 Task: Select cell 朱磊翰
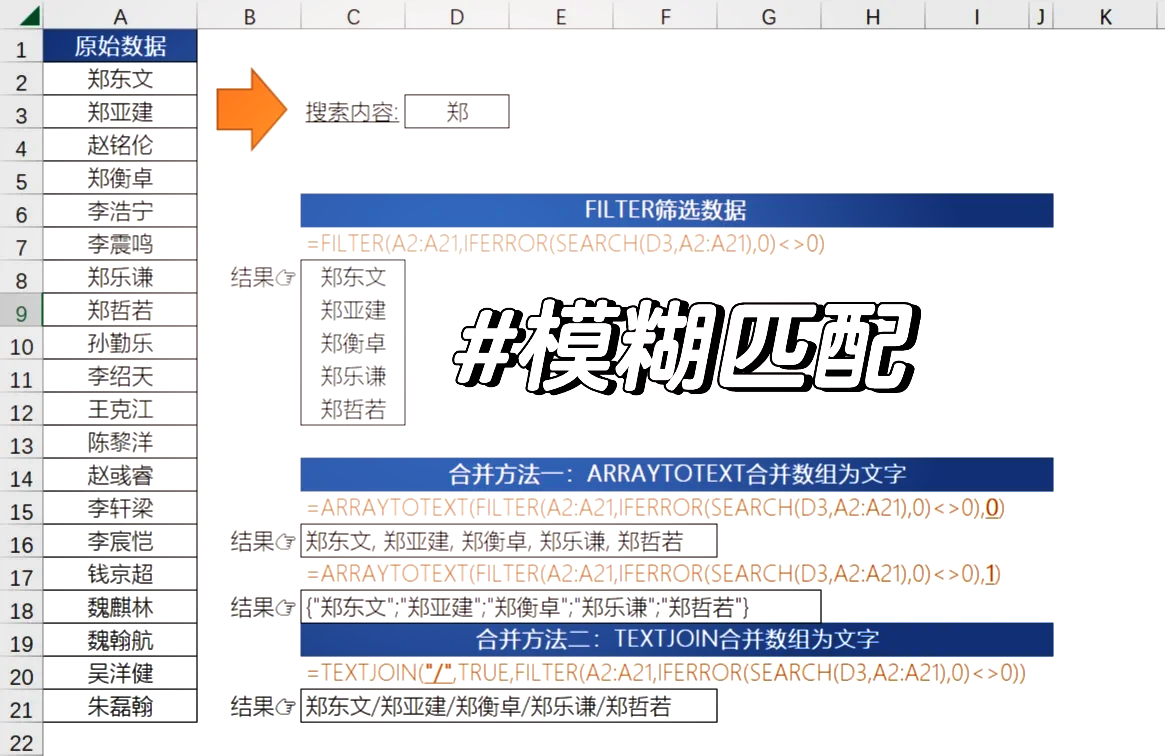[120, 706]
